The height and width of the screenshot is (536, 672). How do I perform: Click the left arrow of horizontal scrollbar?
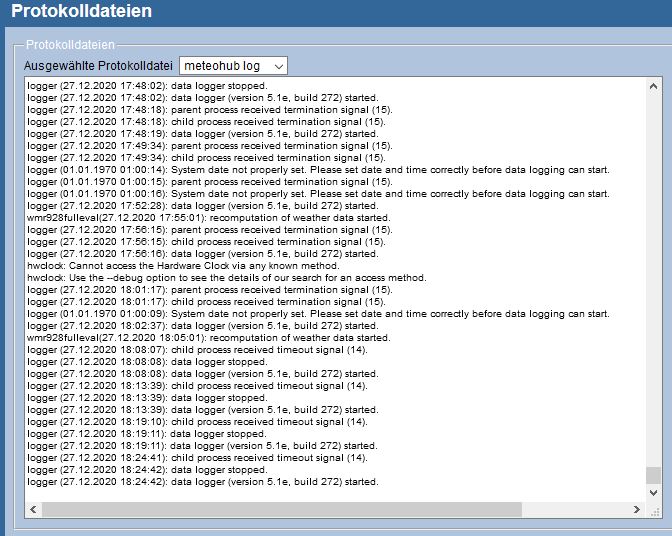pyautogui.click(x=33, y=510)
